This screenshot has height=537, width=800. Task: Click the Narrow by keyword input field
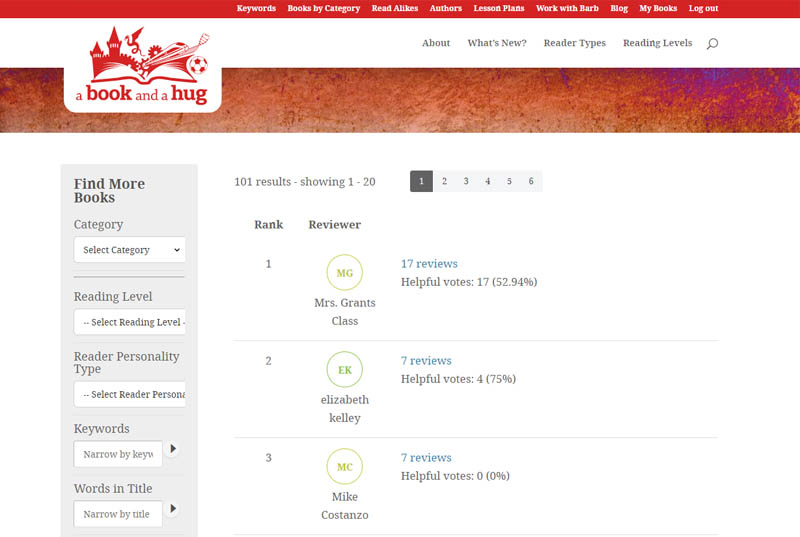[x=118, y=454]
